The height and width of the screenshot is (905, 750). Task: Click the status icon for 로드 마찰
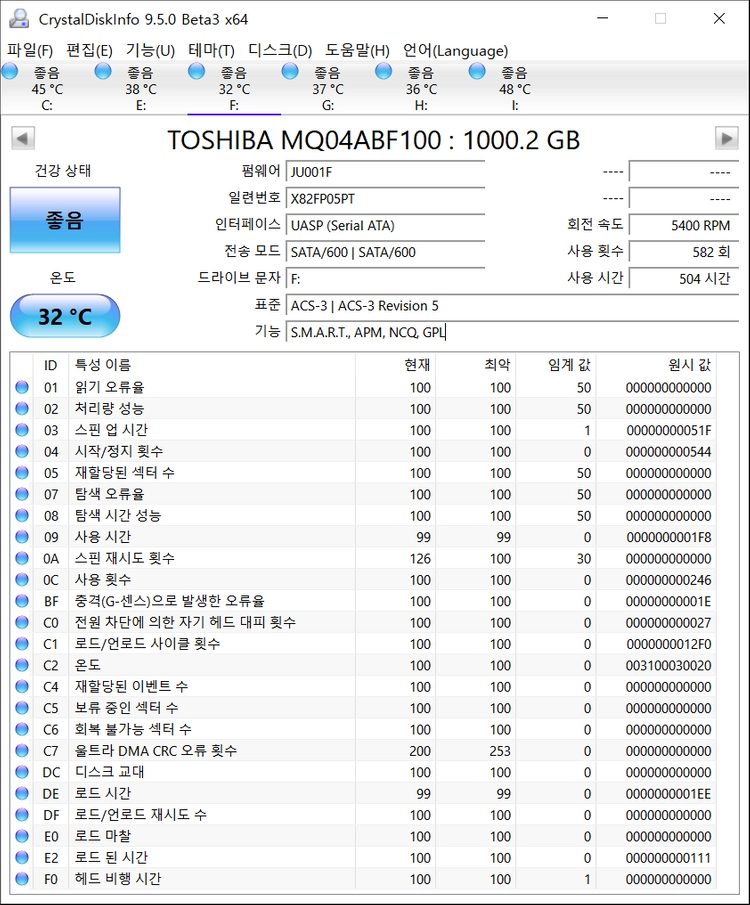[x=22, y=836]
